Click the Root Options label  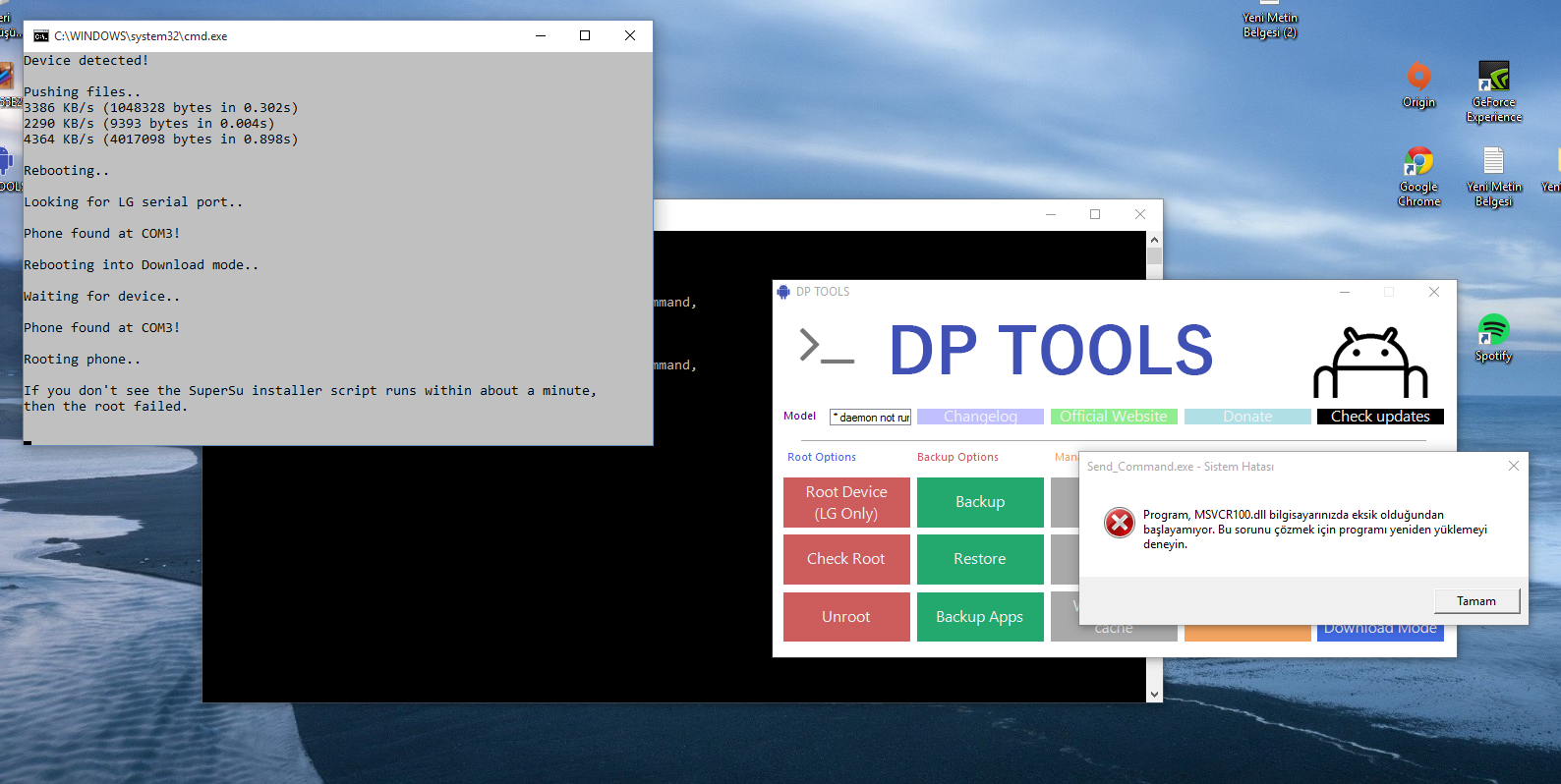coord(822,457)
